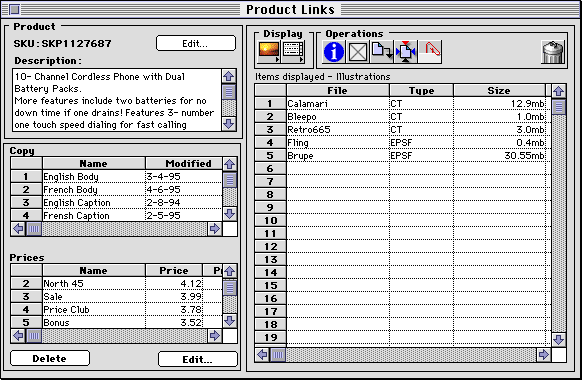Click the File column header
The image size is (582, 380).
[x=338, y=91]
